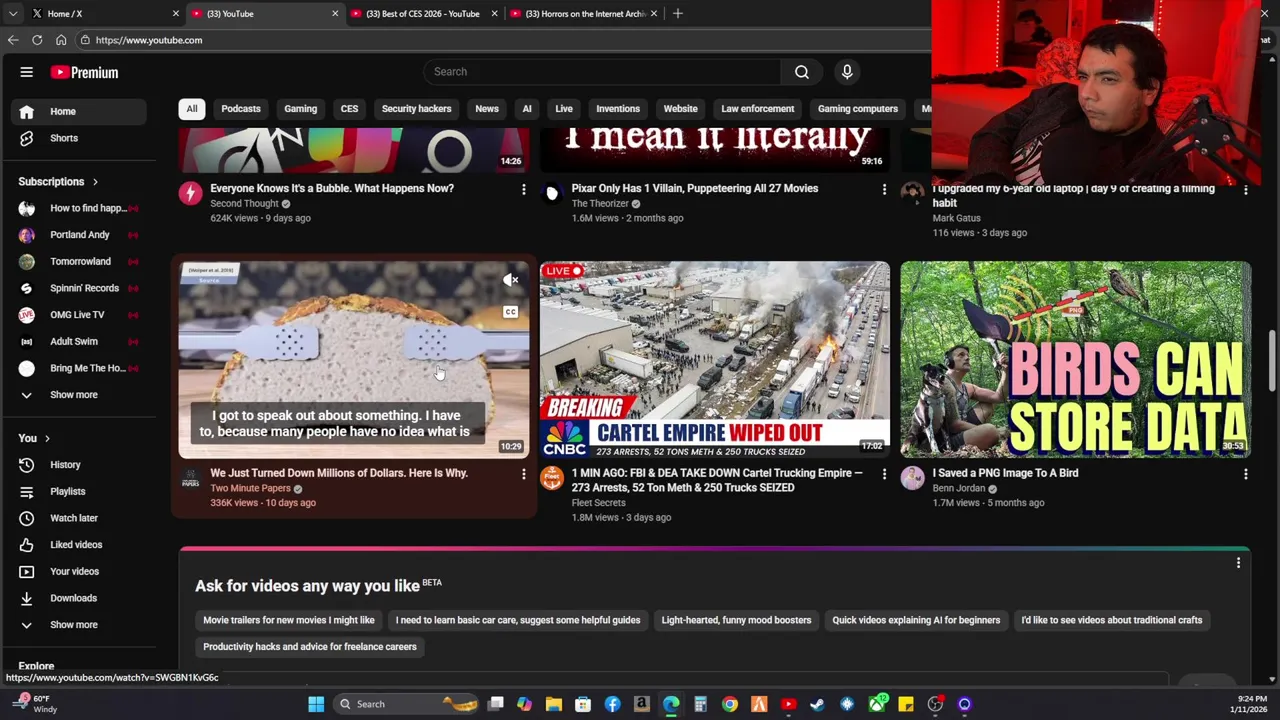Open options for PNG Image Bird video
Viewport: 1280px width, 720px height.
point(1245,474)
